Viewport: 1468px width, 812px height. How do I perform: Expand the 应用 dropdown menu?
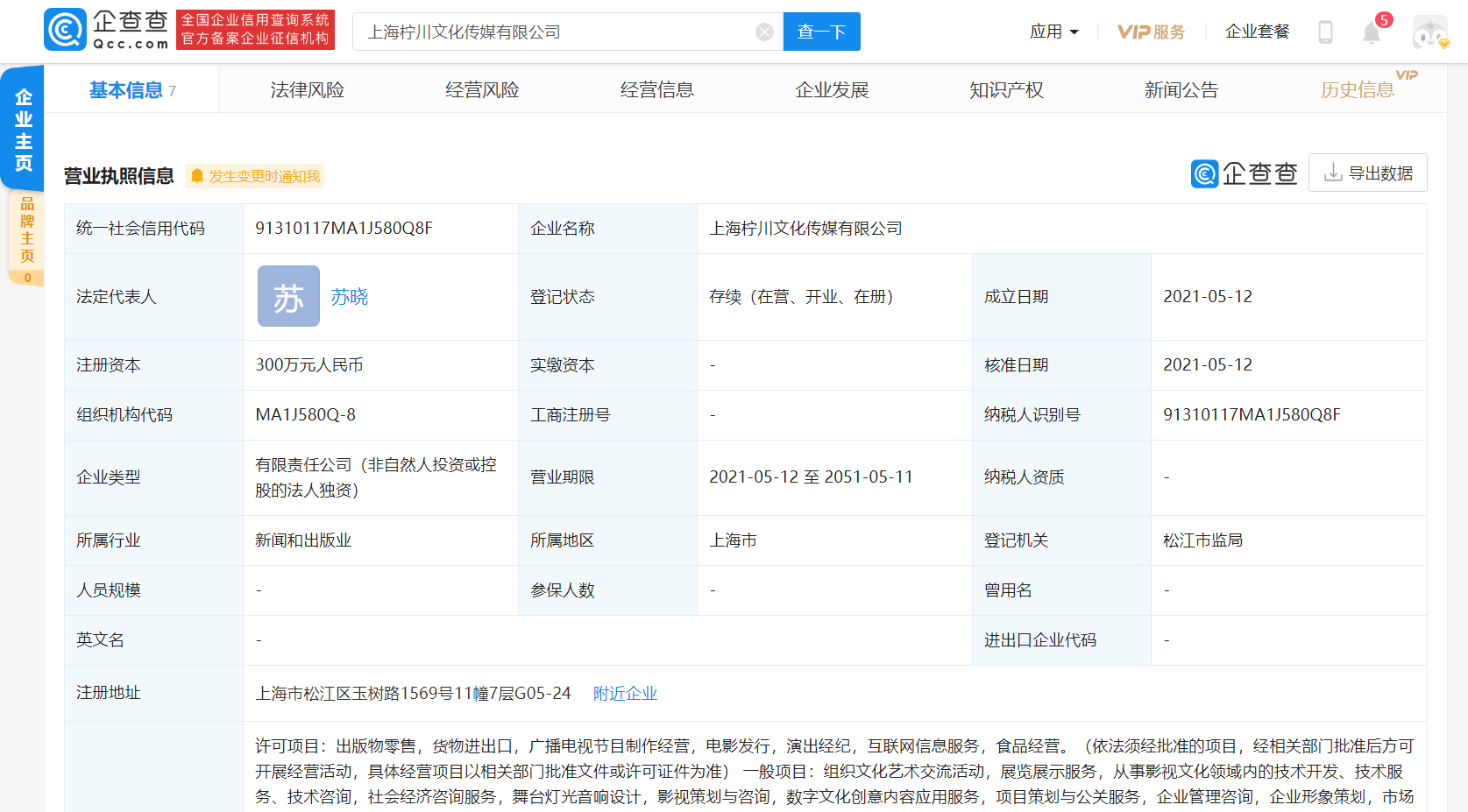[x=1053, y=32]
